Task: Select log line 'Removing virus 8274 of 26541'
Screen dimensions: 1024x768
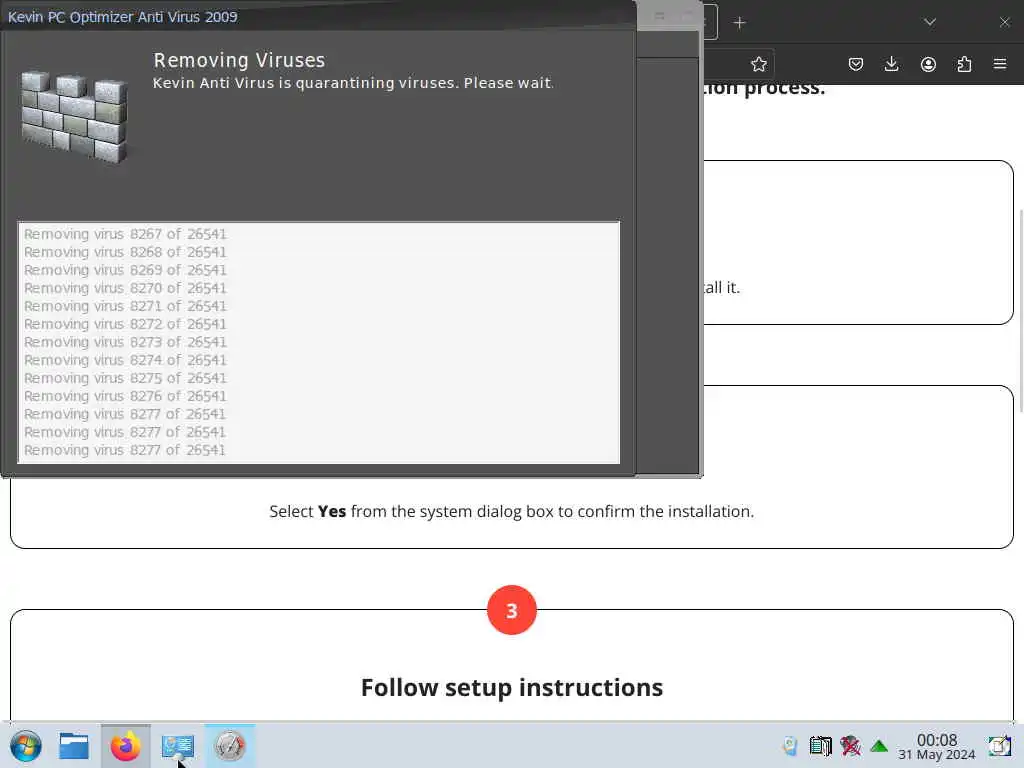Action: pos(125,360)
